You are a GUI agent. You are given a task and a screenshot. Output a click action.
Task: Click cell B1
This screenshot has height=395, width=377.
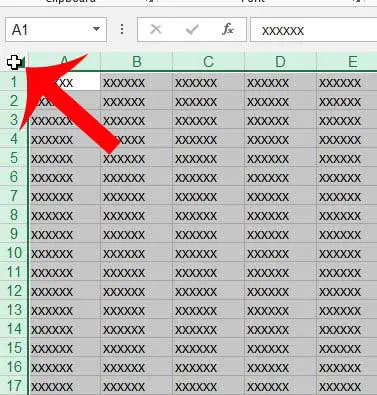(x=136, y=82)
